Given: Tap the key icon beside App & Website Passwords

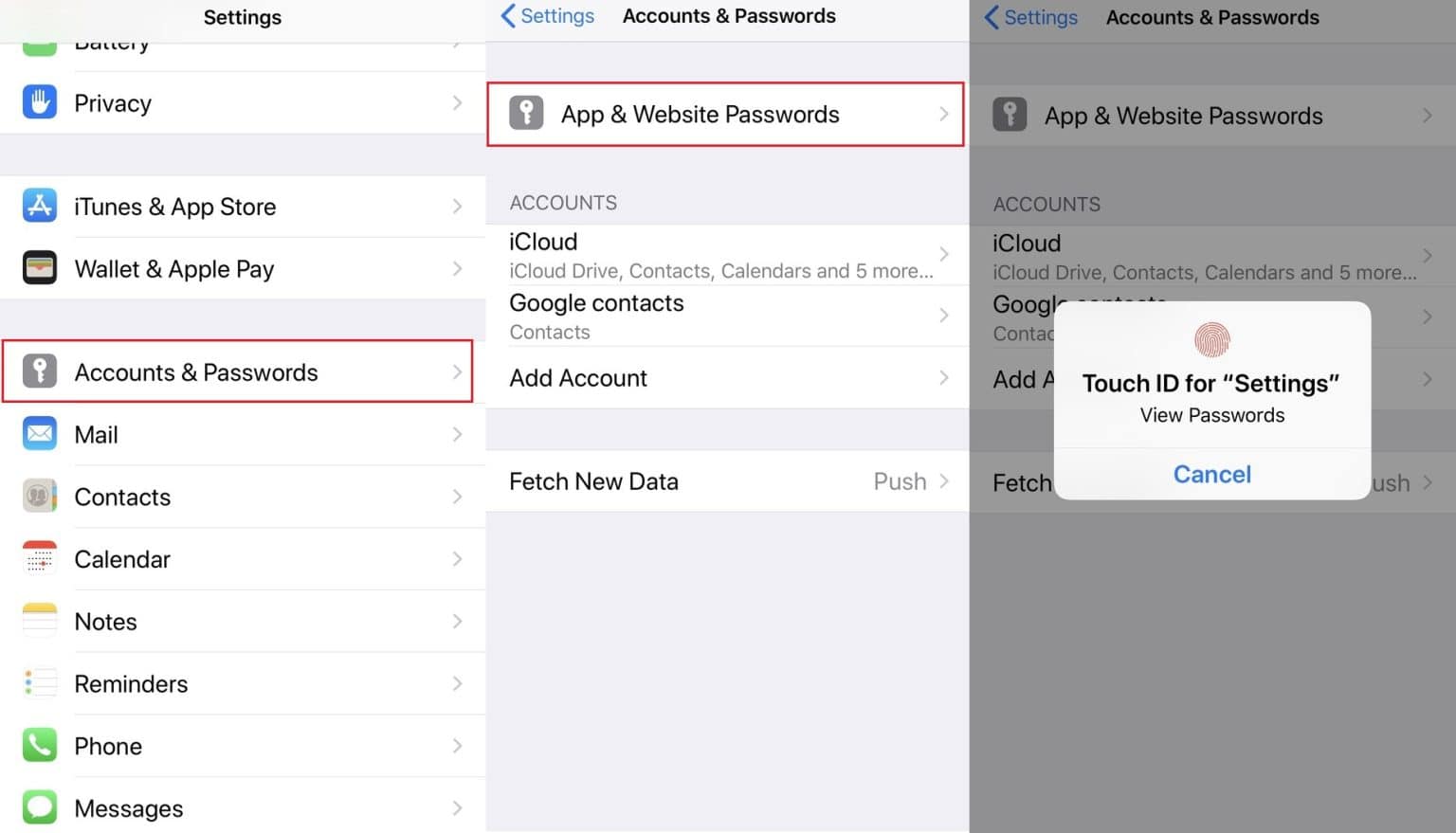Looking at the screenshot, I should coord(526,114).
